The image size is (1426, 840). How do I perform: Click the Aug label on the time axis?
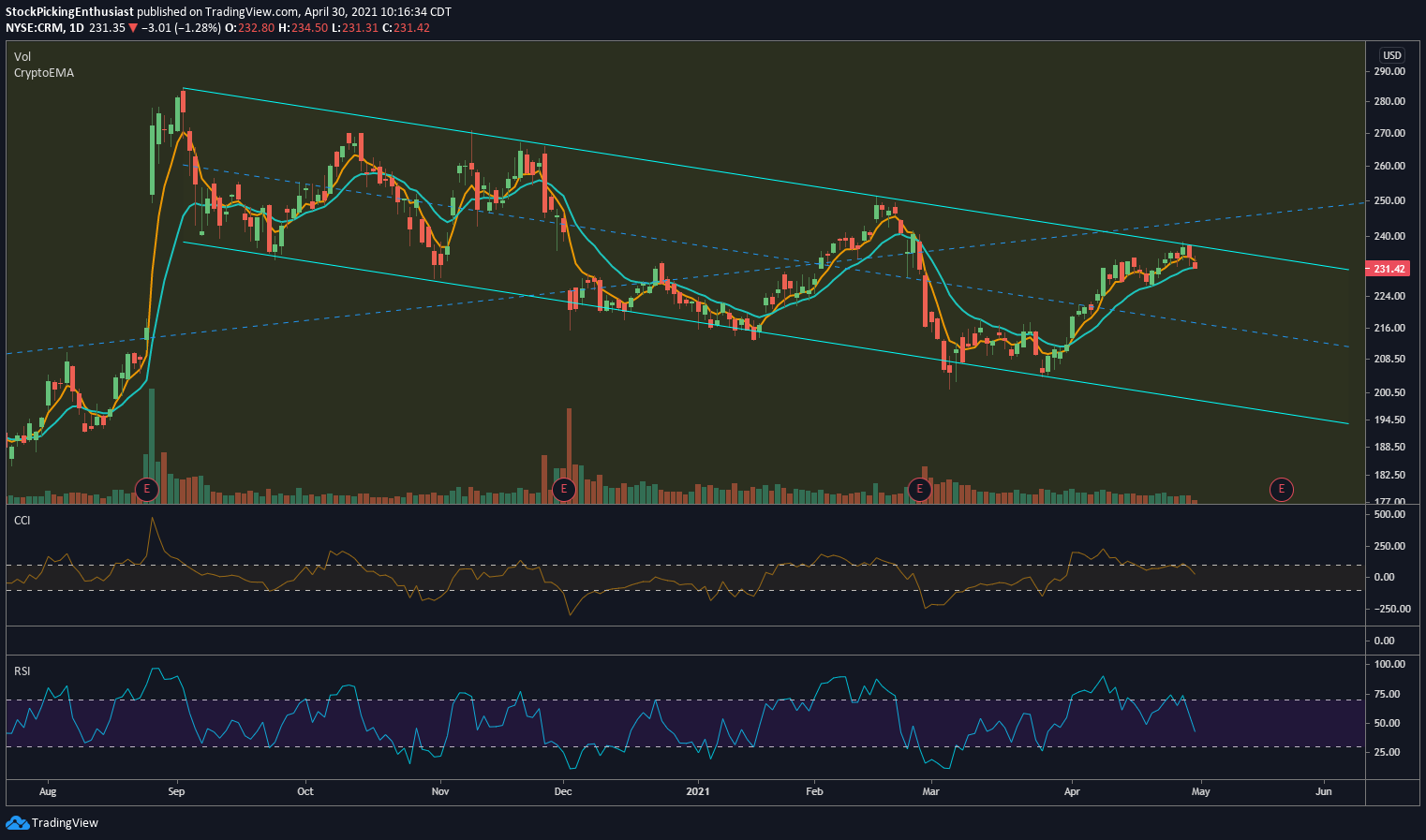(48, 791)
